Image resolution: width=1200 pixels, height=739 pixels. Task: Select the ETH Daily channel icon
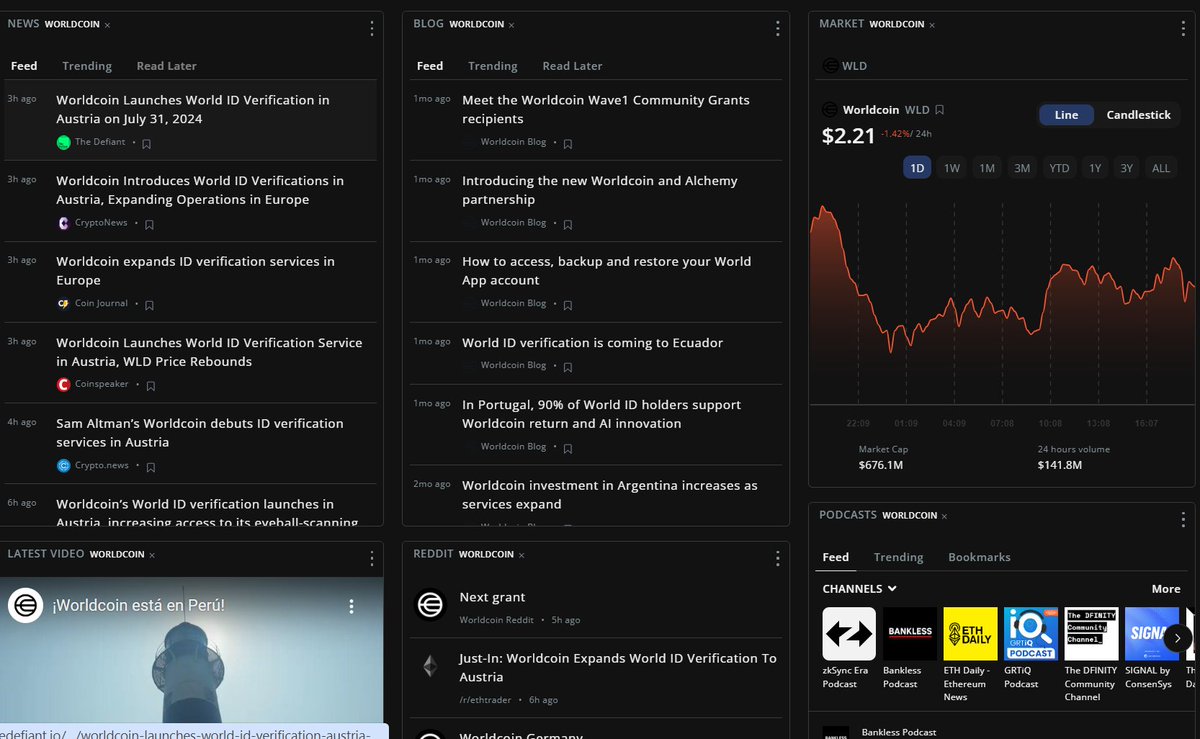(970, 633)
